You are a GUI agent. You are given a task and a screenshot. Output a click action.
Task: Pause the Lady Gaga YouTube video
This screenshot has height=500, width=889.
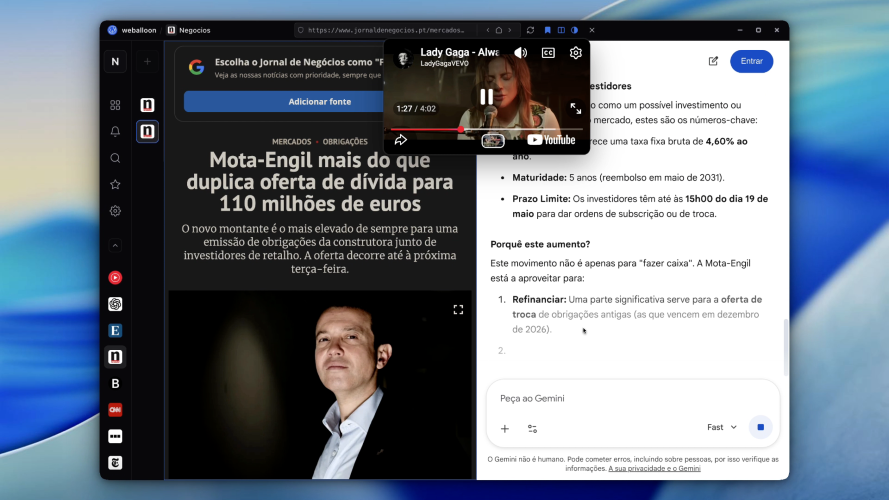pos(486,97)
